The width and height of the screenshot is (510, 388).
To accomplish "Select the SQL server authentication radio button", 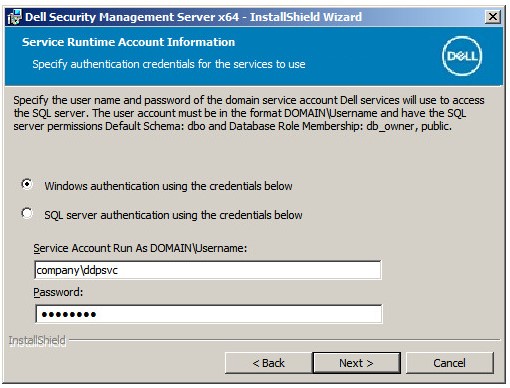I will 27,213.
